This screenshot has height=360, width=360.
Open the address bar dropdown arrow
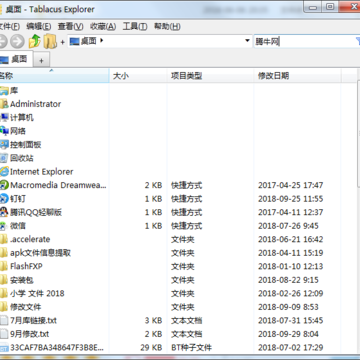tap(247, 41)
